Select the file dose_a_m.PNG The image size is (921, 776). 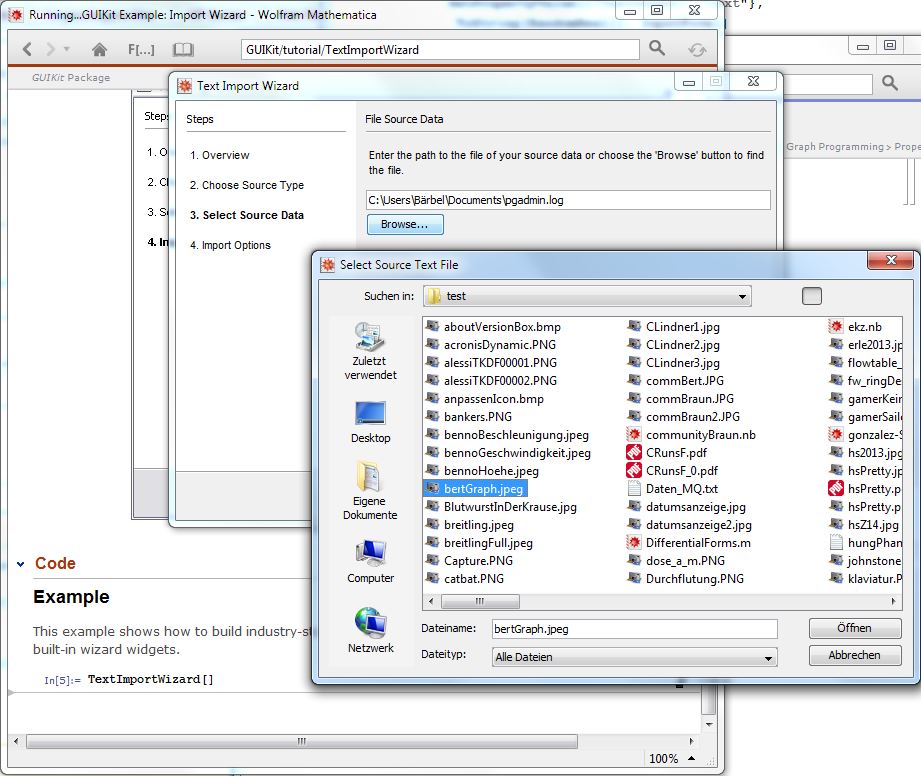click(x=676, y=561)
